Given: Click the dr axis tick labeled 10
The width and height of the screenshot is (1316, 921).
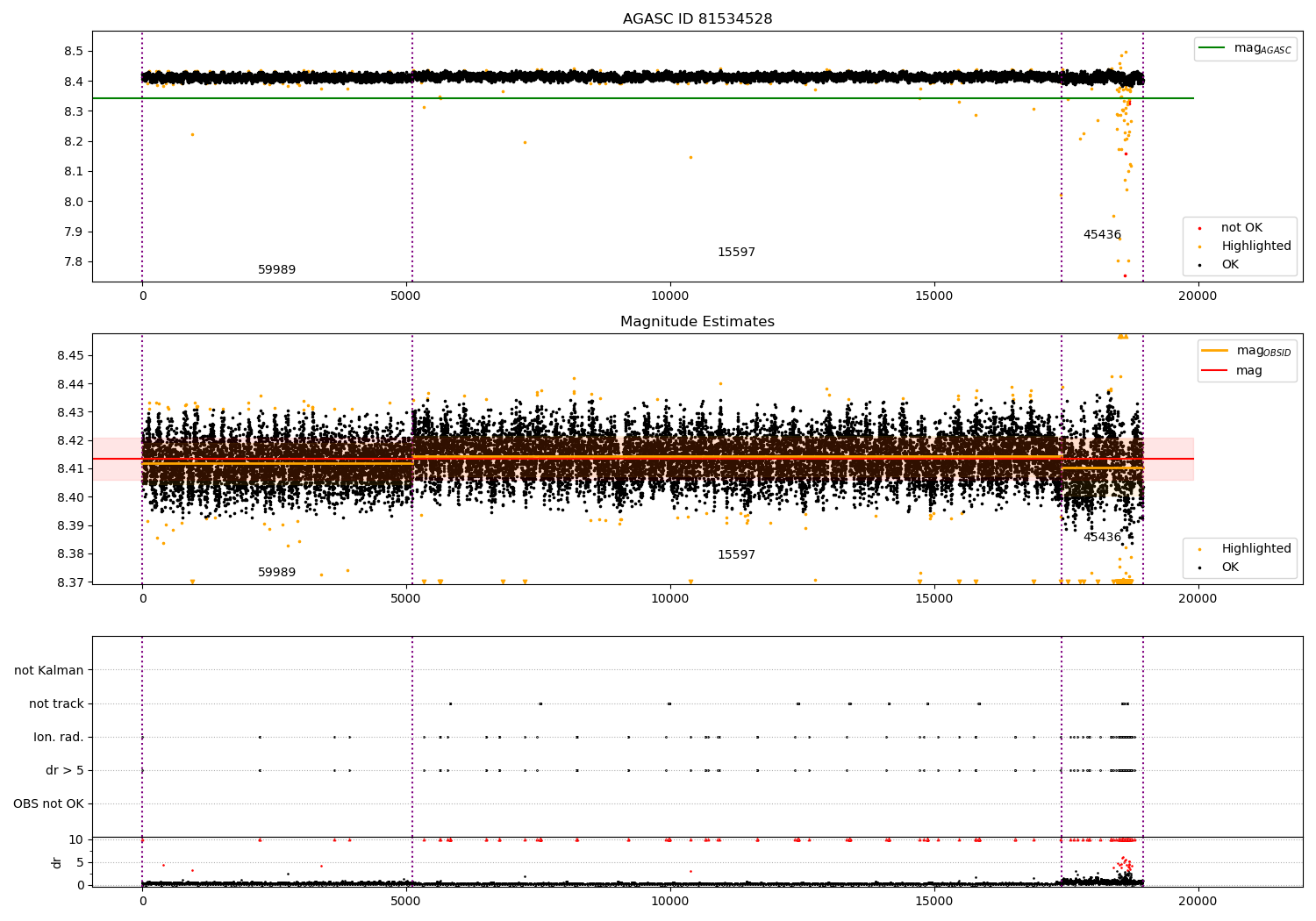Looking at the screenshot, I should (76, 840).
